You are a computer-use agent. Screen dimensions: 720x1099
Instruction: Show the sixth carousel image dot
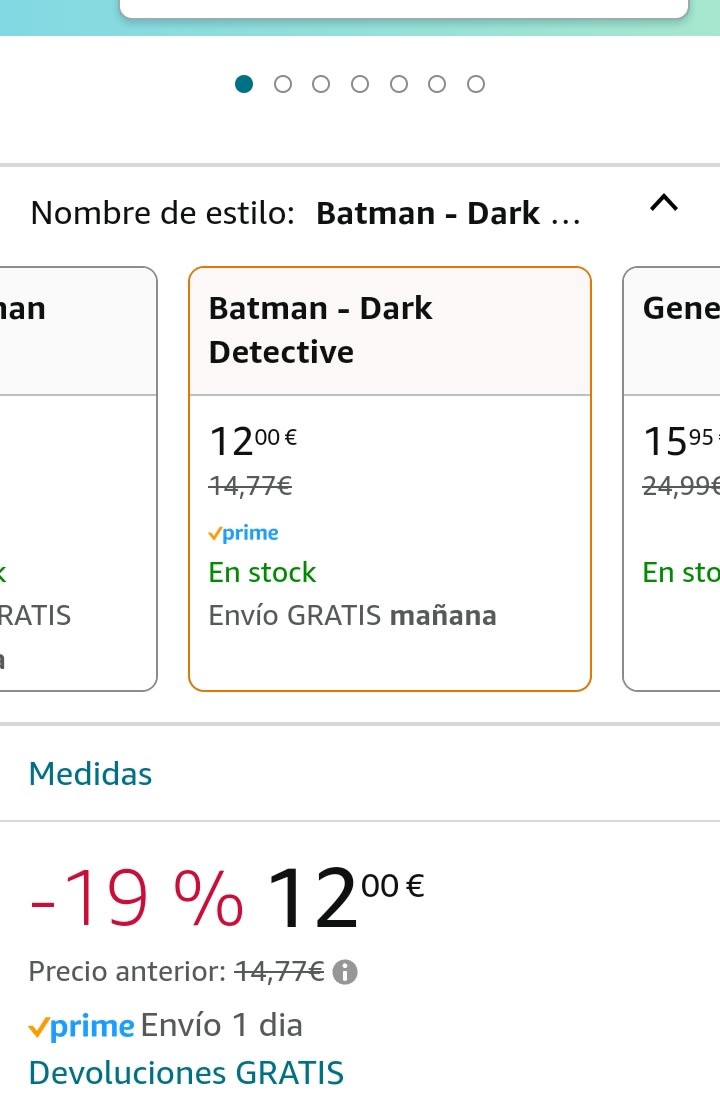coord(437,84)
